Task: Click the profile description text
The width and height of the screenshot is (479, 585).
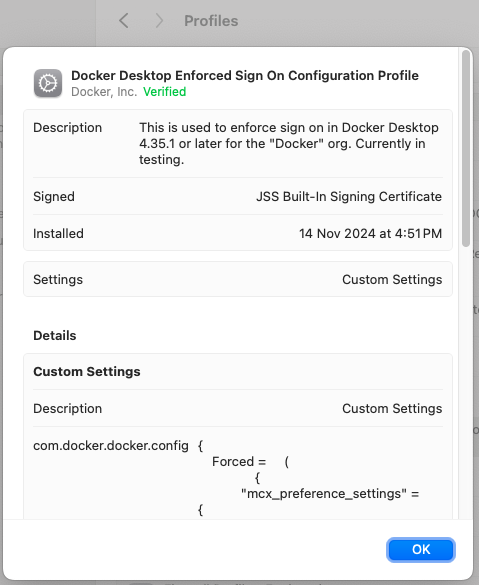Action: coord(289,144)
